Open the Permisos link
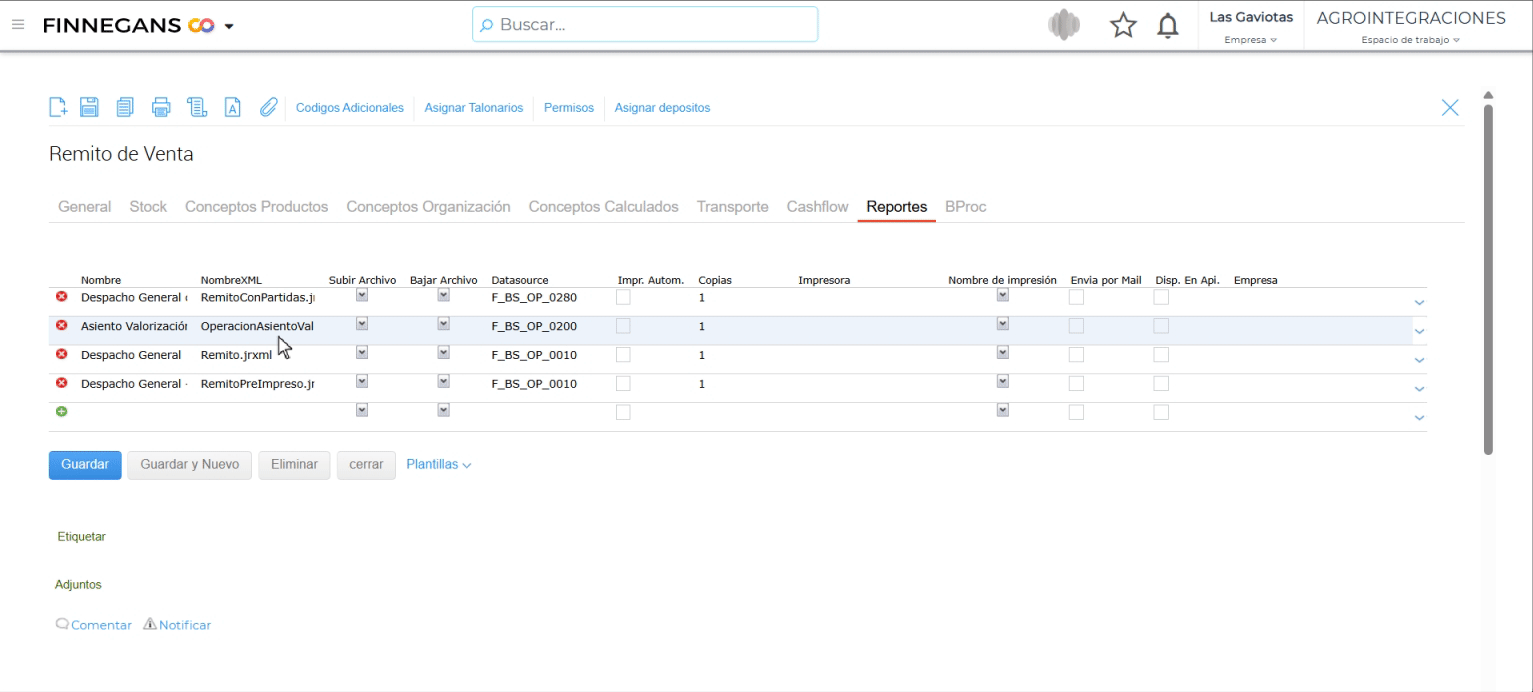 (569, 108)
